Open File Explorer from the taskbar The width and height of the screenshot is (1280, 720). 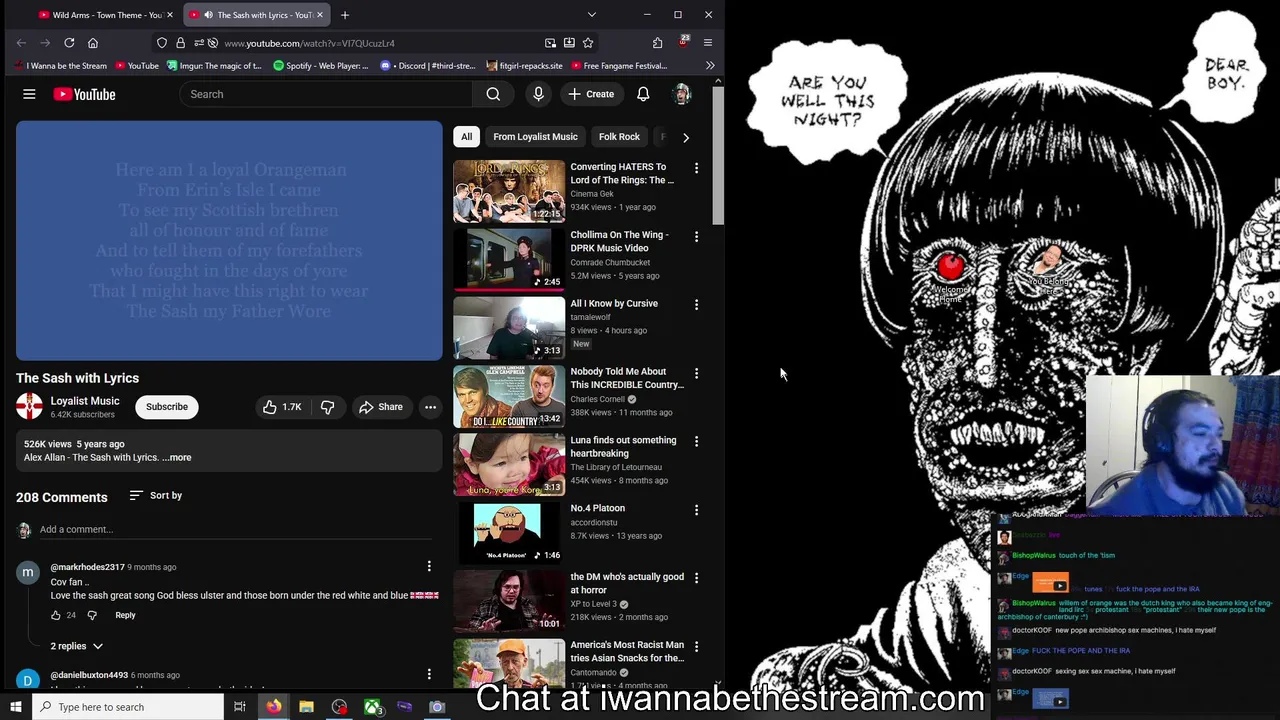306,707
